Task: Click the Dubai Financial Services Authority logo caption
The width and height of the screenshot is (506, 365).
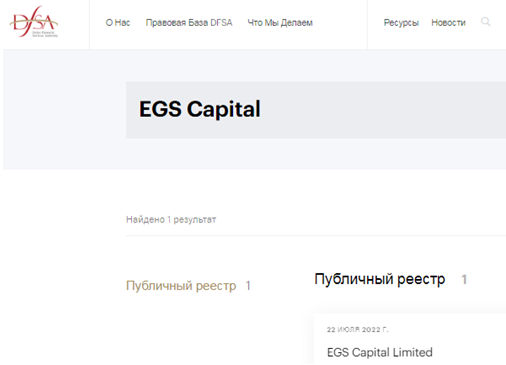Action: pyautogui.click(x=45, y=34)
